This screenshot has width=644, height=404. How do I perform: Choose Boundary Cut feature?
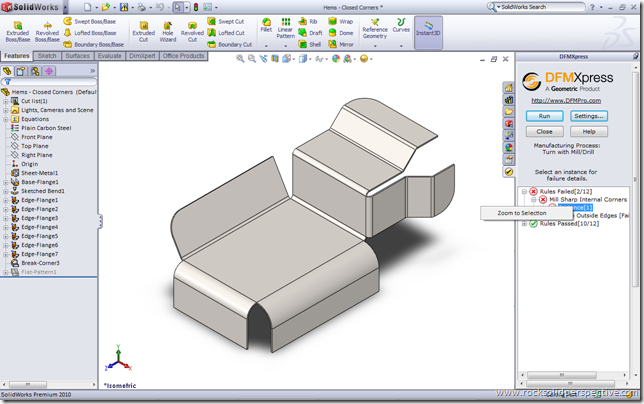pos(230,44)
